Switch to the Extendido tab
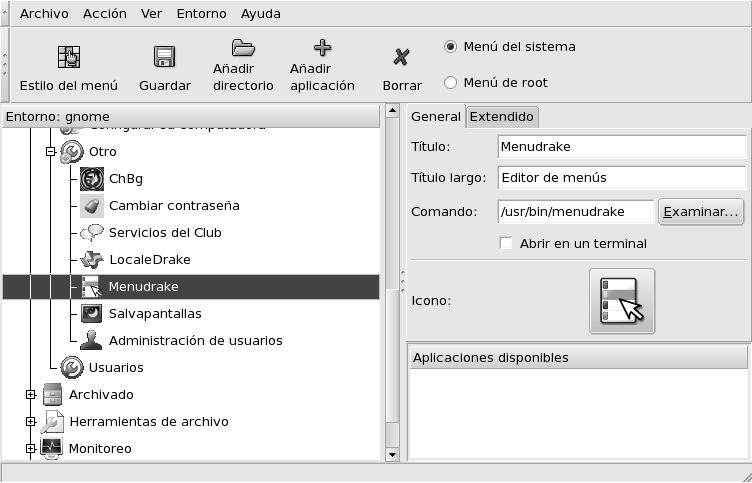 502,117
